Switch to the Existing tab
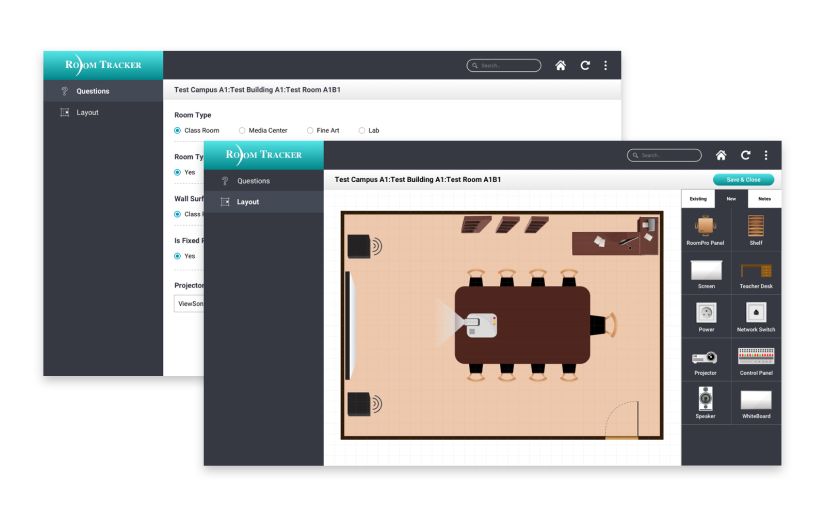This screenshot has width=825, height=525. (x=698, y=199)
